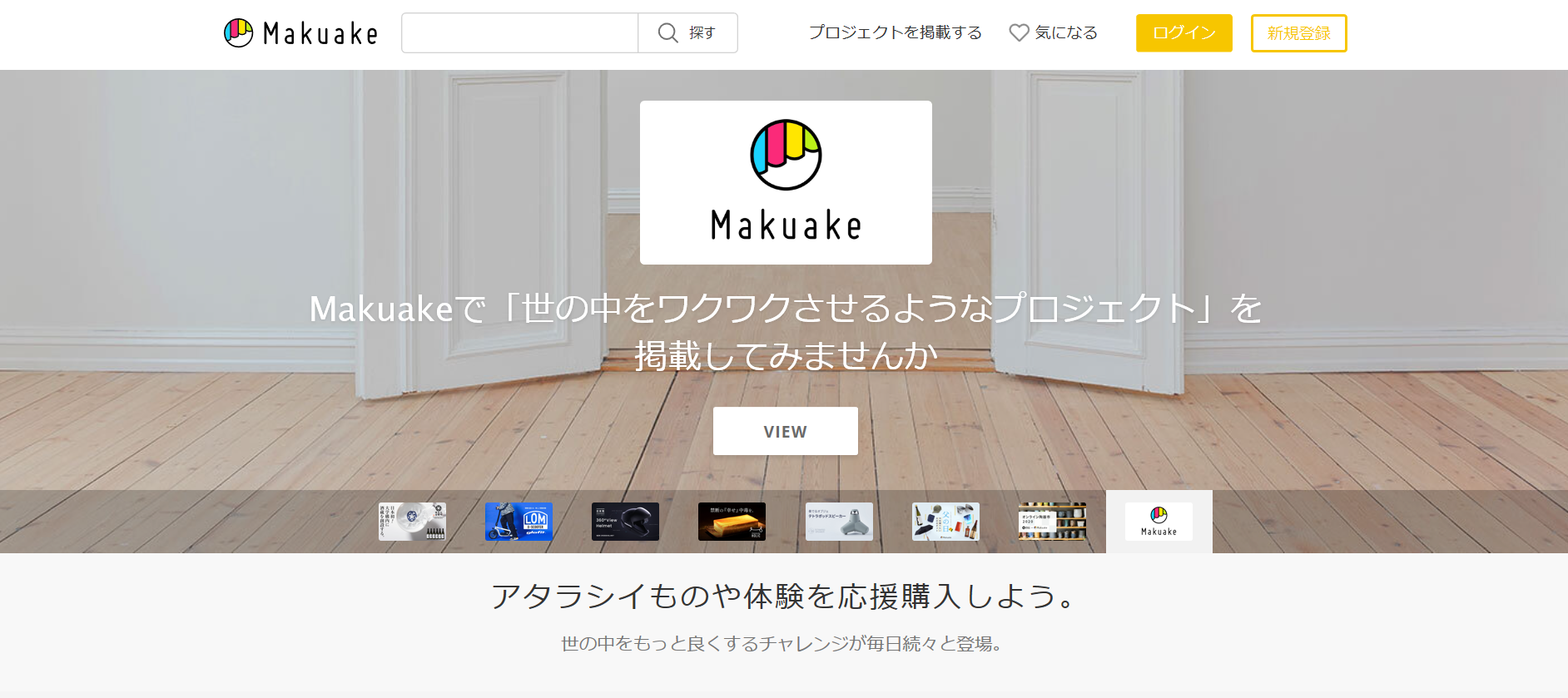
Task: Select the 父の日 Father's Day thumbnail
Action: coord(945,522)
